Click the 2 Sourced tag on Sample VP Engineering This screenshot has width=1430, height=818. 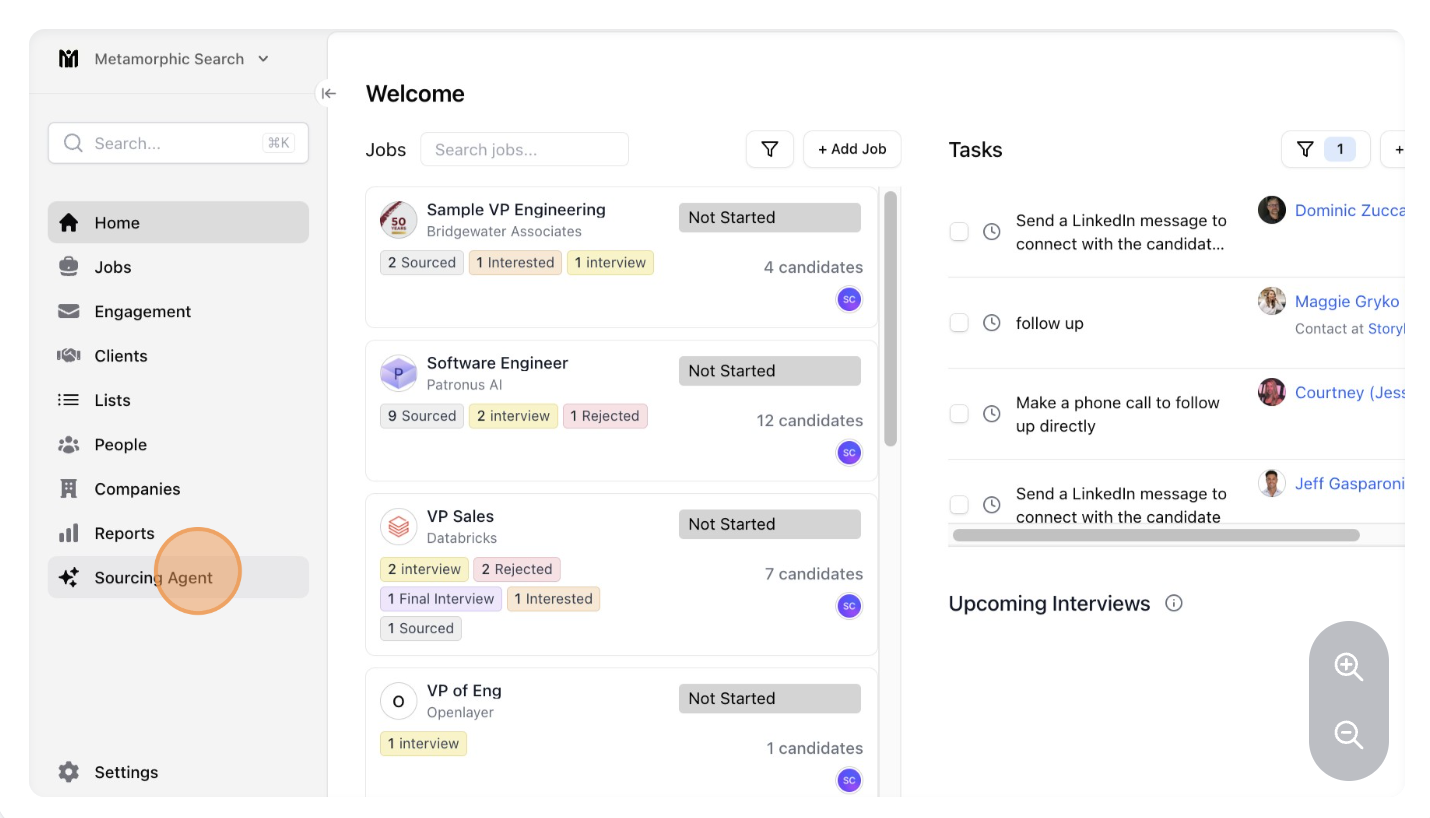[x=421, y=262]
